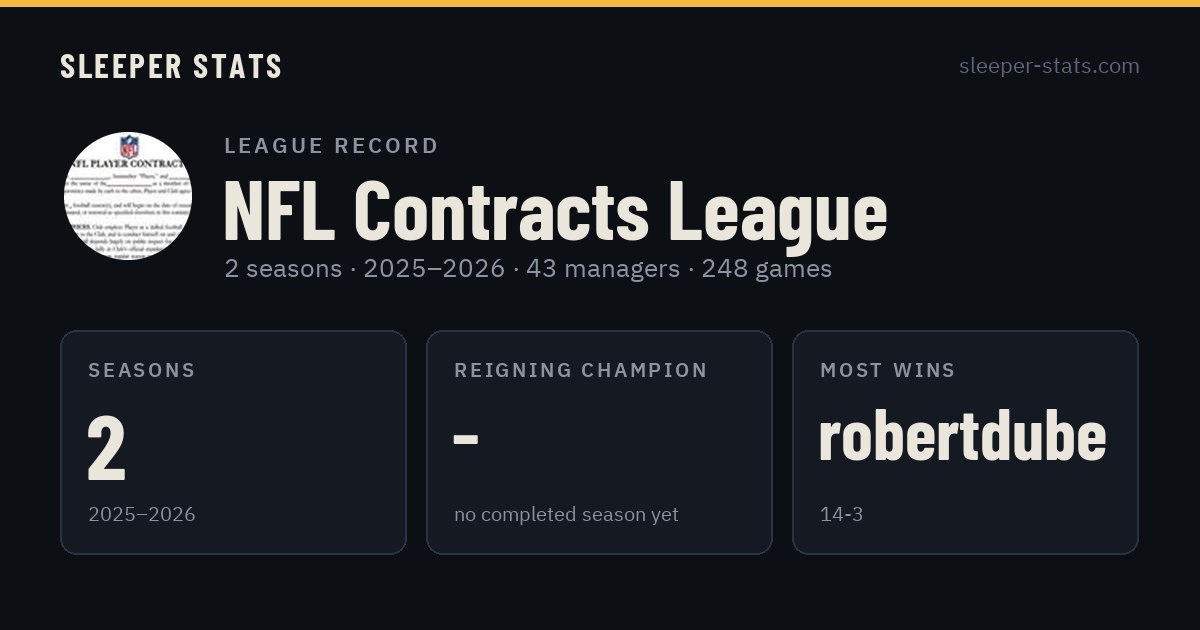Image resolution: width=1200 pixels, height=630 pixels.
Task: Click the league summary subtitle line
Action: click(528, 269)
